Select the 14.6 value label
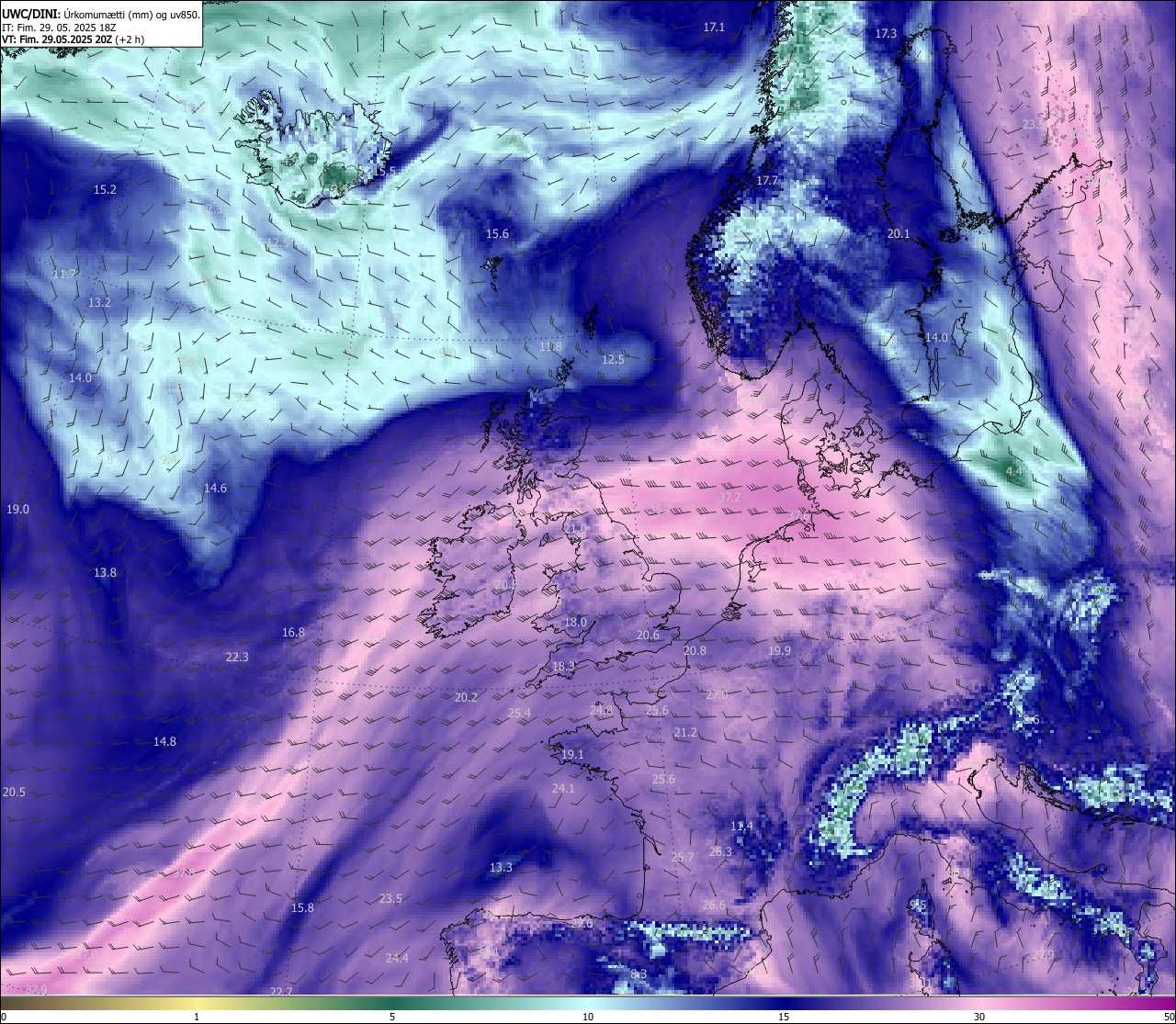The width and height of the screenshot is (1176, 1024). pos(215,489)
